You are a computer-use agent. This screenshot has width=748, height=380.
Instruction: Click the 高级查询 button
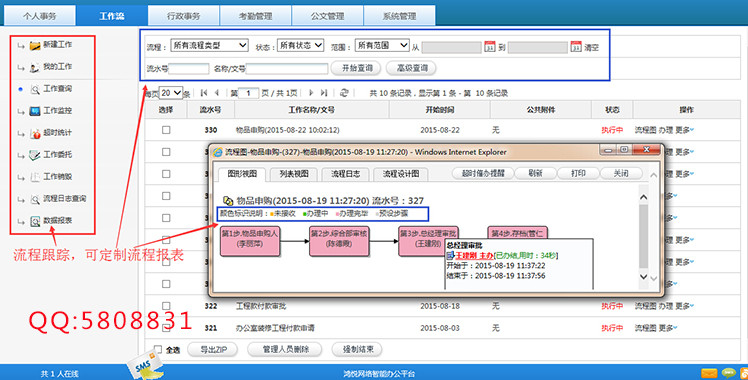(412, 68)
